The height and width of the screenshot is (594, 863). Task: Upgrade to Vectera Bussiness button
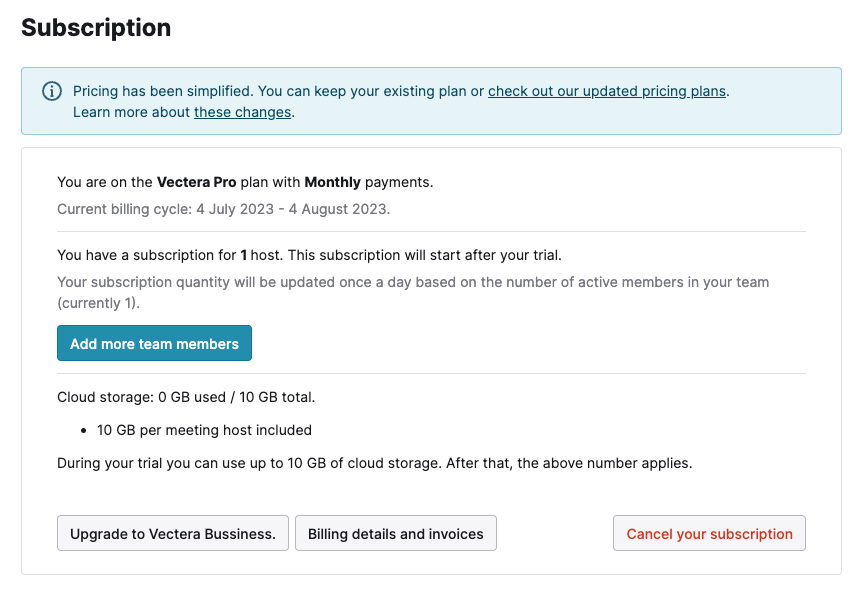click(173, 533)
